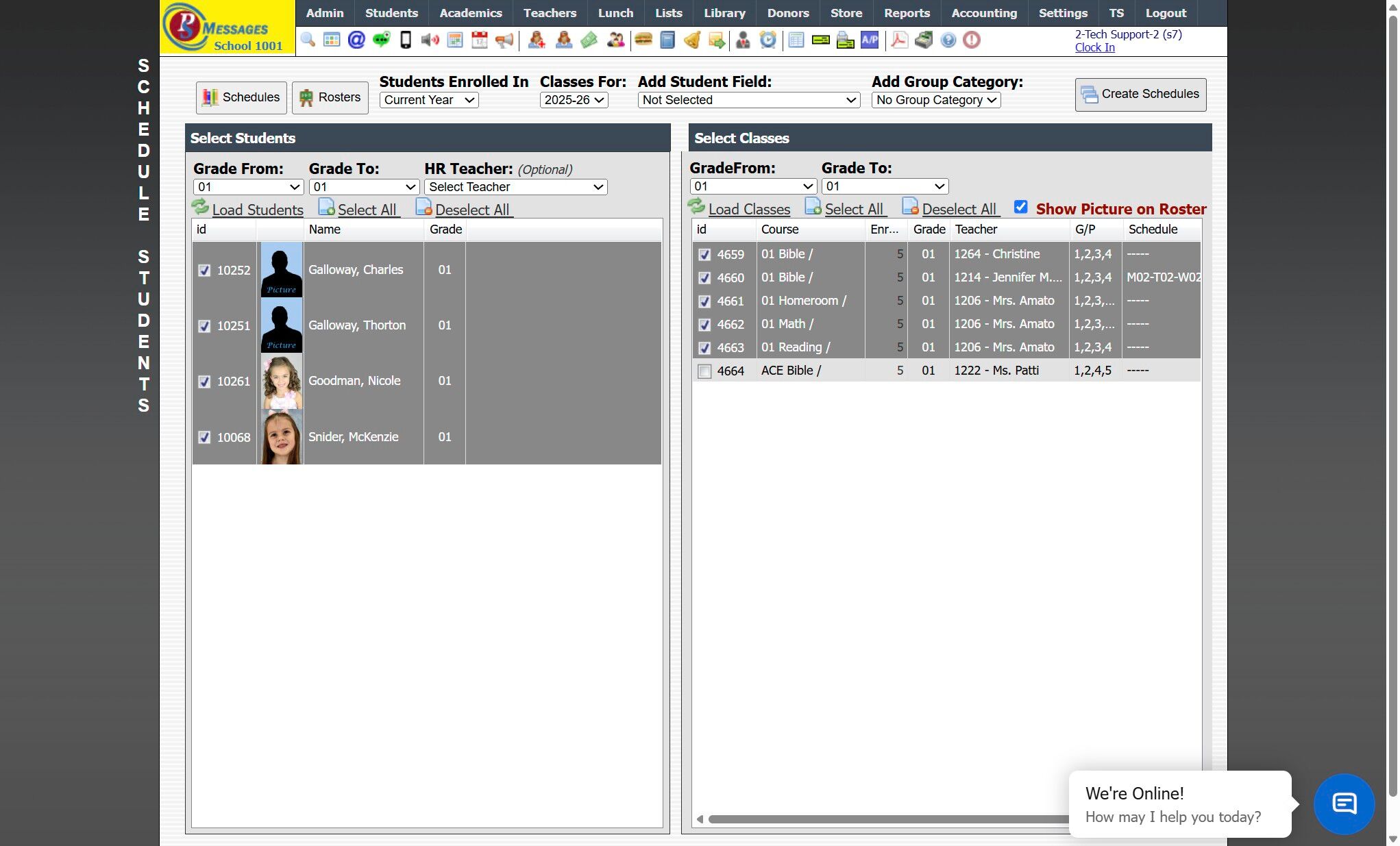Image resolution: width=1400 pixels, height=846 pixels.
Task: Uncheck student 10252 Galloway, Charles
Action: pos(204,270)
